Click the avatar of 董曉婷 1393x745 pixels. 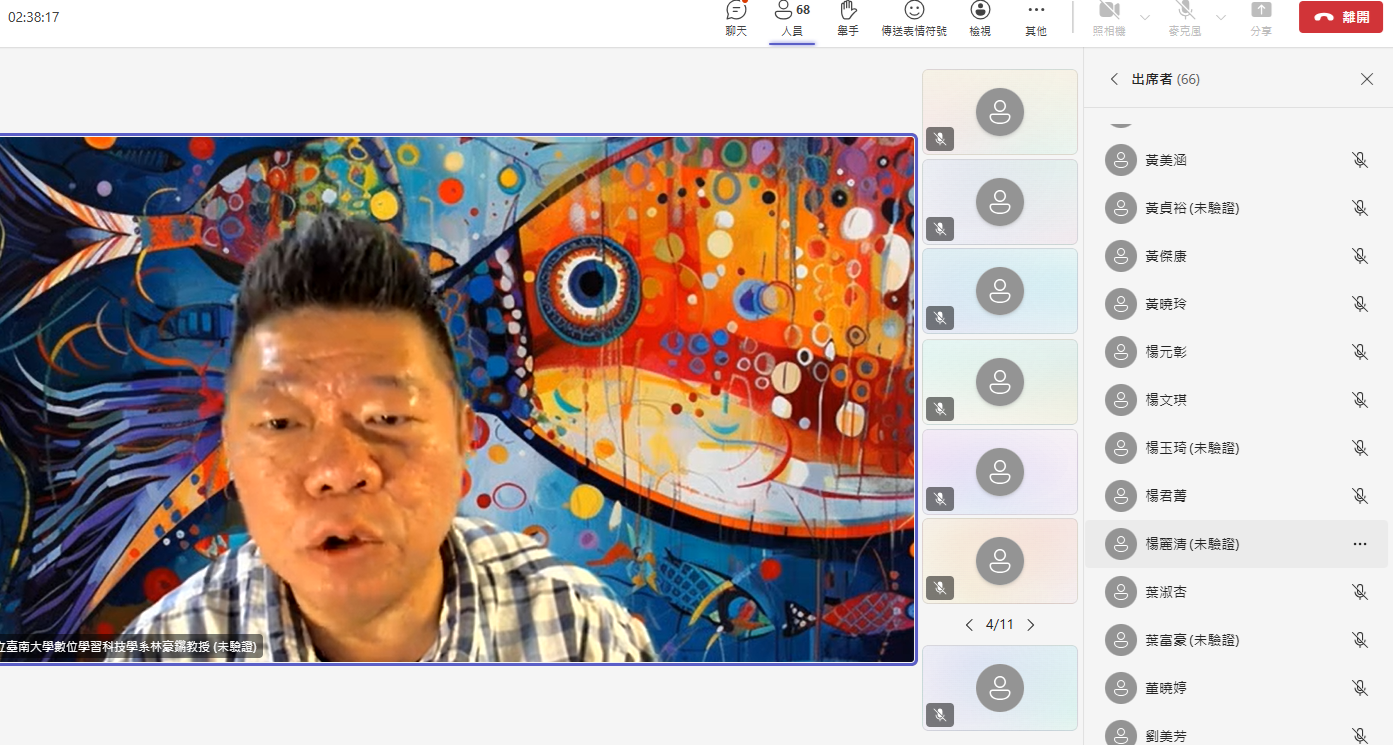pos(1121,688)
